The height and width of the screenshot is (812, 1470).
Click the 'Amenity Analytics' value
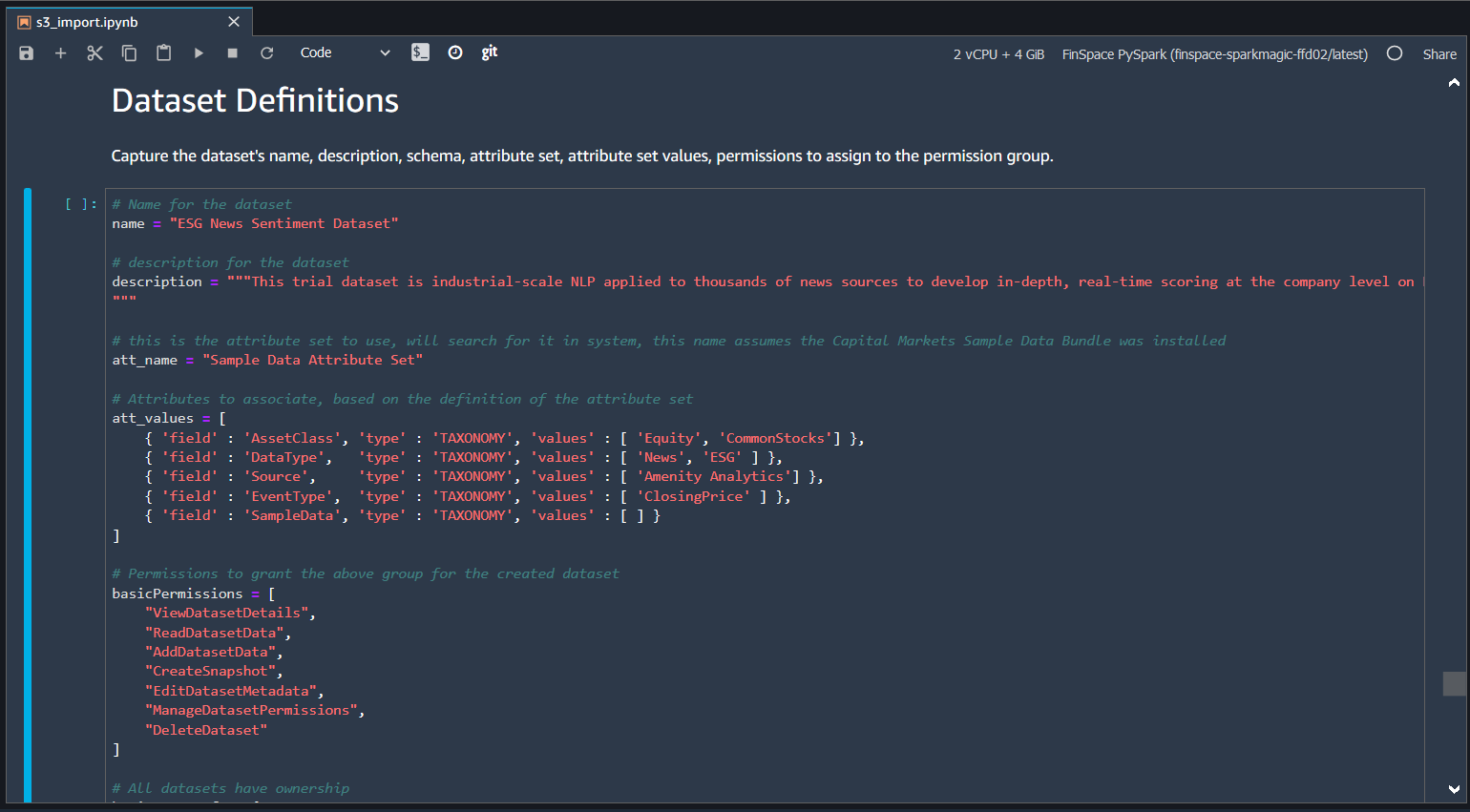714,476
